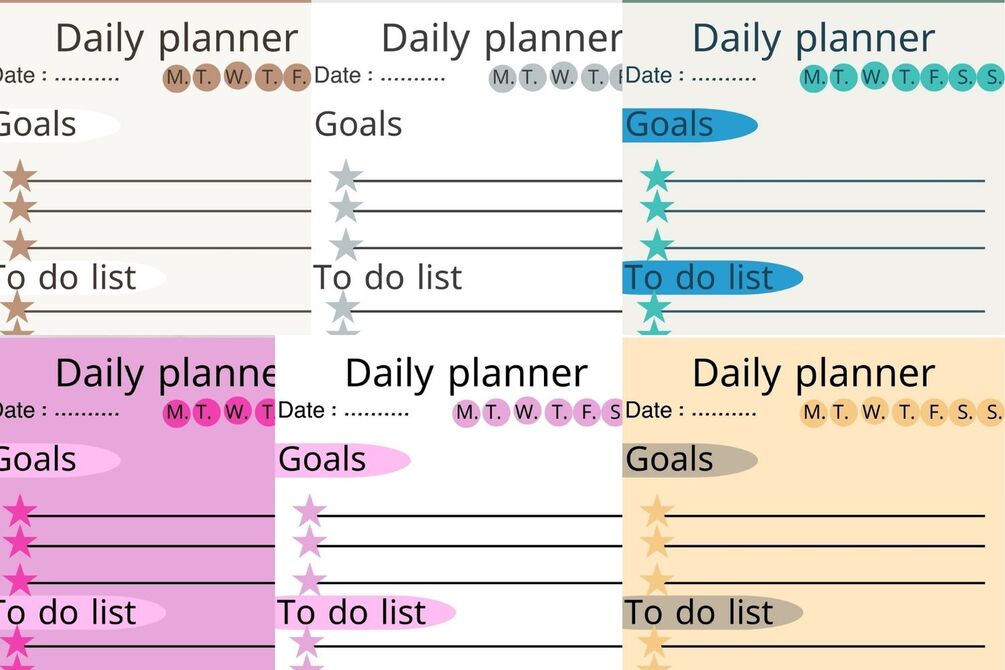Select the gray M. day circle

click(x=502, y=78)
